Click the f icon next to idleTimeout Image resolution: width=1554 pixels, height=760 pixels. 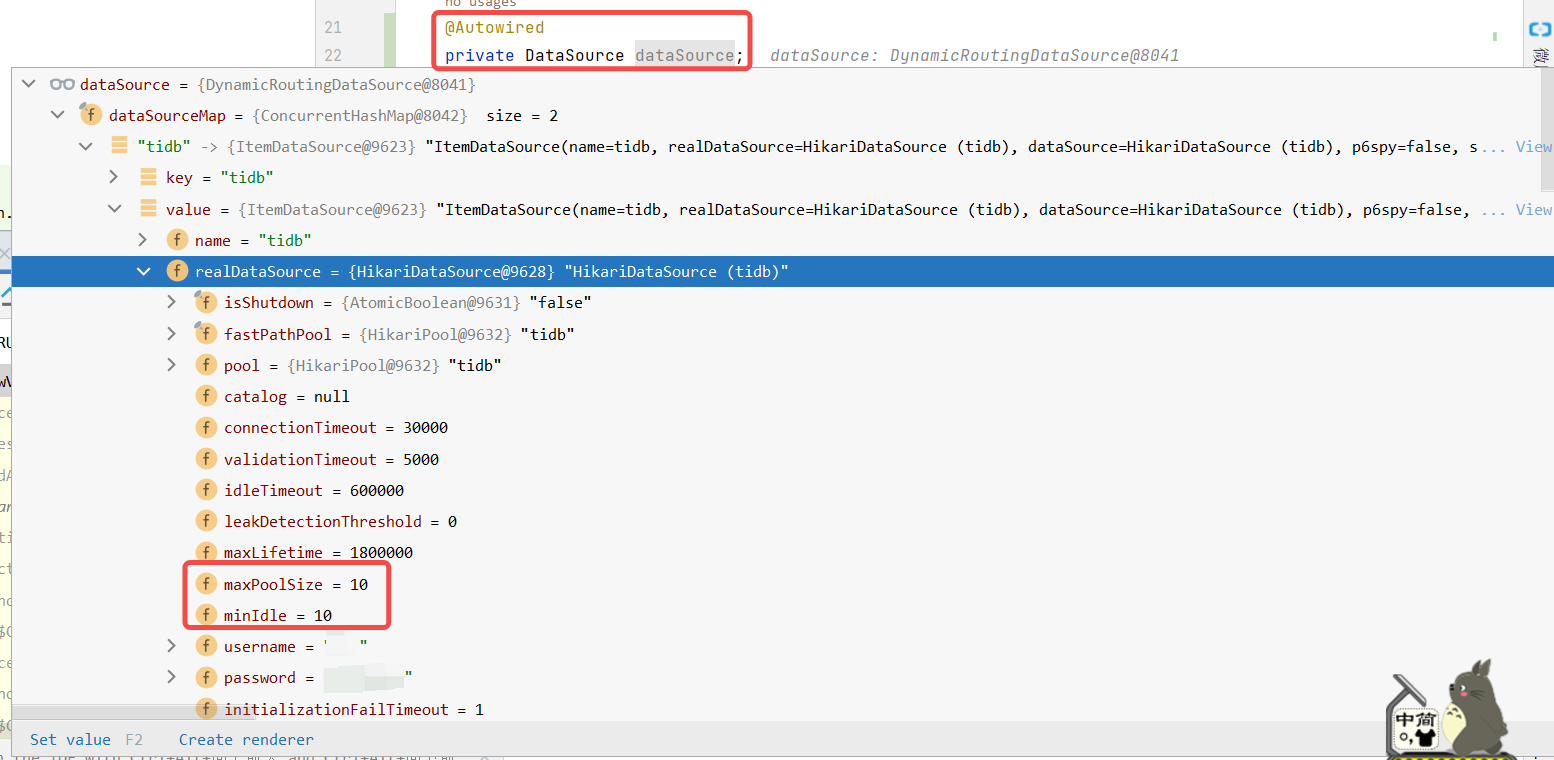tap(206, 490)
